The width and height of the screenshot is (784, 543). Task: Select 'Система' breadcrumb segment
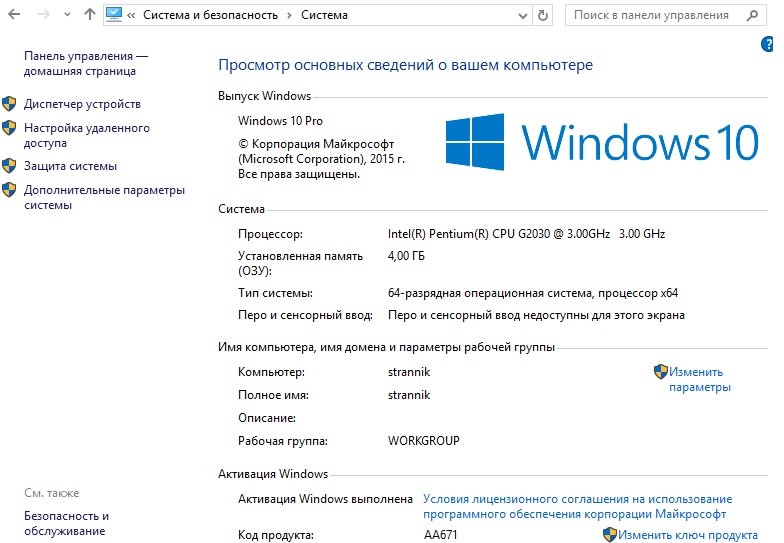324,15
